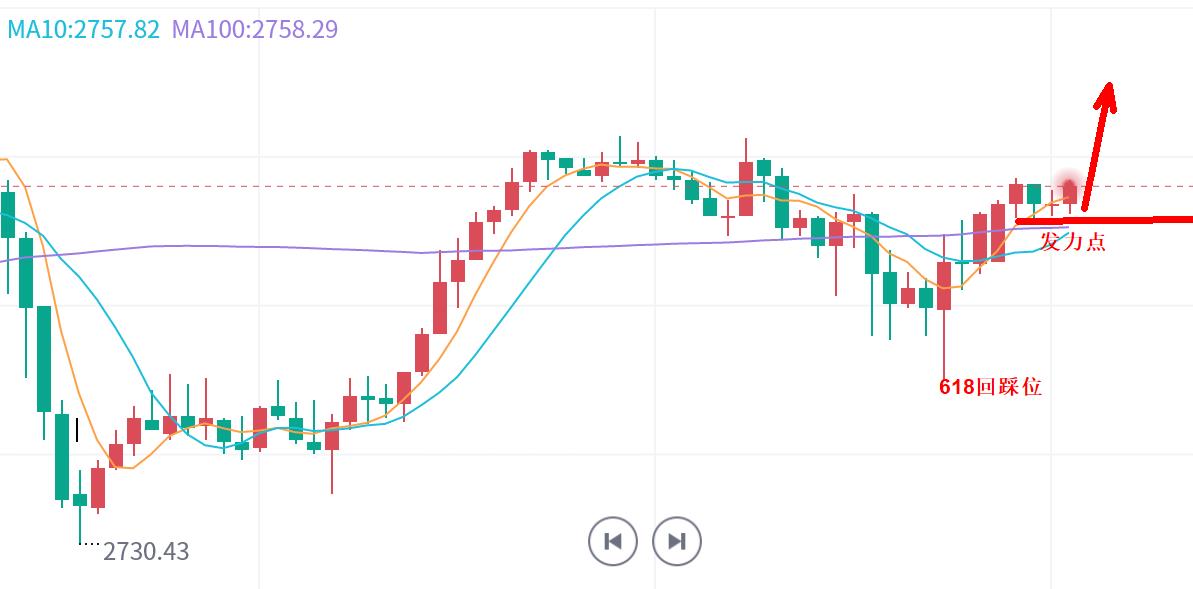The image size is (1193, 589).
Task: Select the 618回踩位 annotation text
Action: coord(991,387)
